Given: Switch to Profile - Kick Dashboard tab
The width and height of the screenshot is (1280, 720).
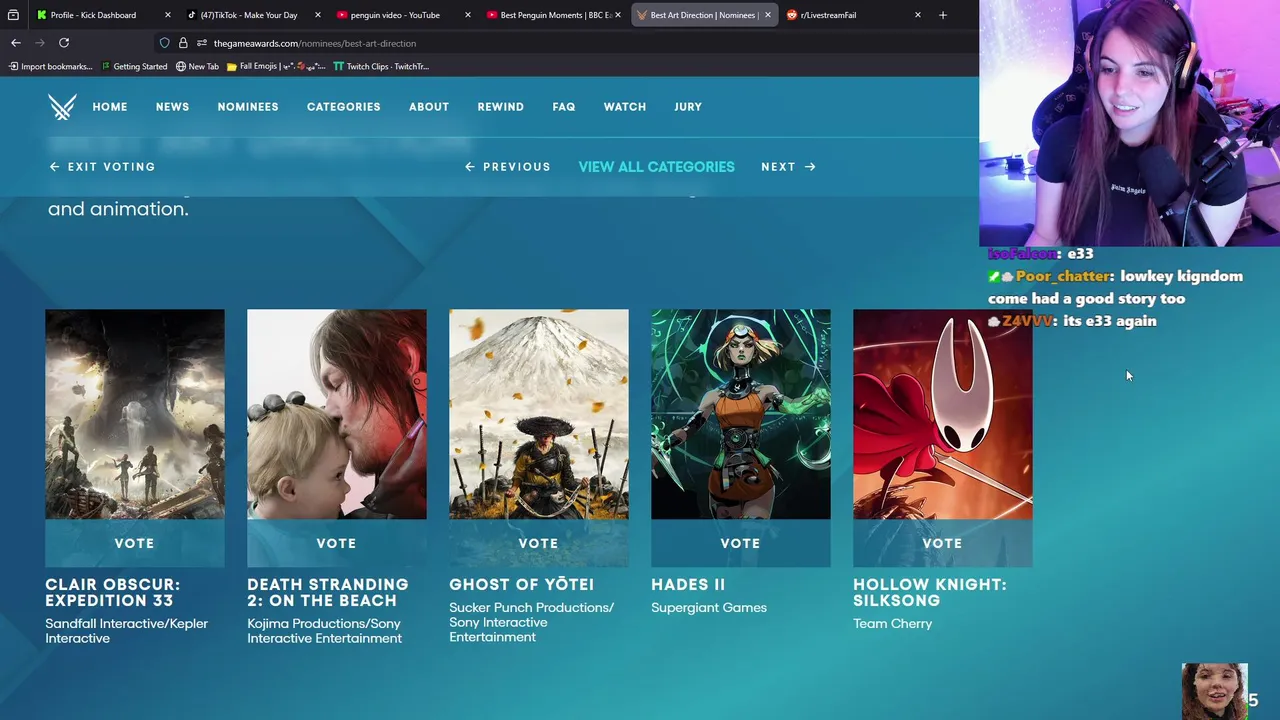Looking at the screenshot, I should tap(93, 15).
